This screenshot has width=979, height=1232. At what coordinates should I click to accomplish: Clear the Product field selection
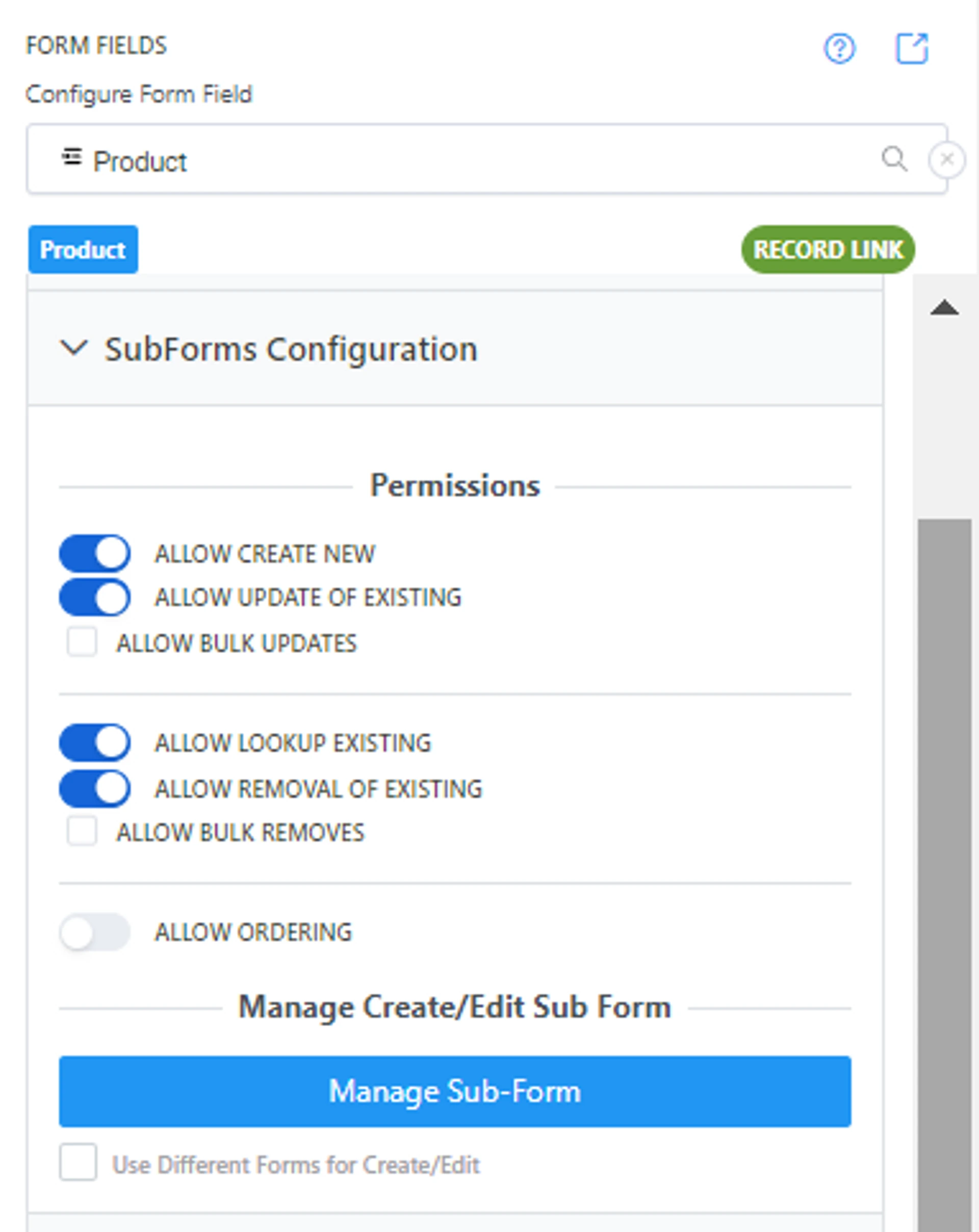pyautogui.click(x=946, y=160)
